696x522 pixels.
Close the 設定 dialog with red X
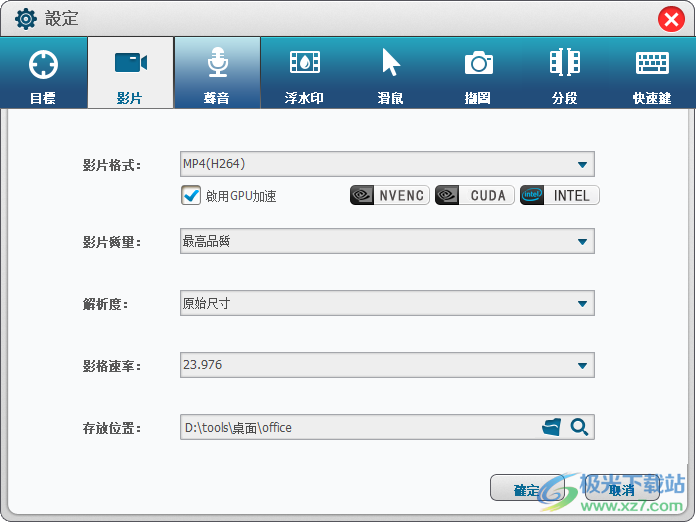point(671,19)
